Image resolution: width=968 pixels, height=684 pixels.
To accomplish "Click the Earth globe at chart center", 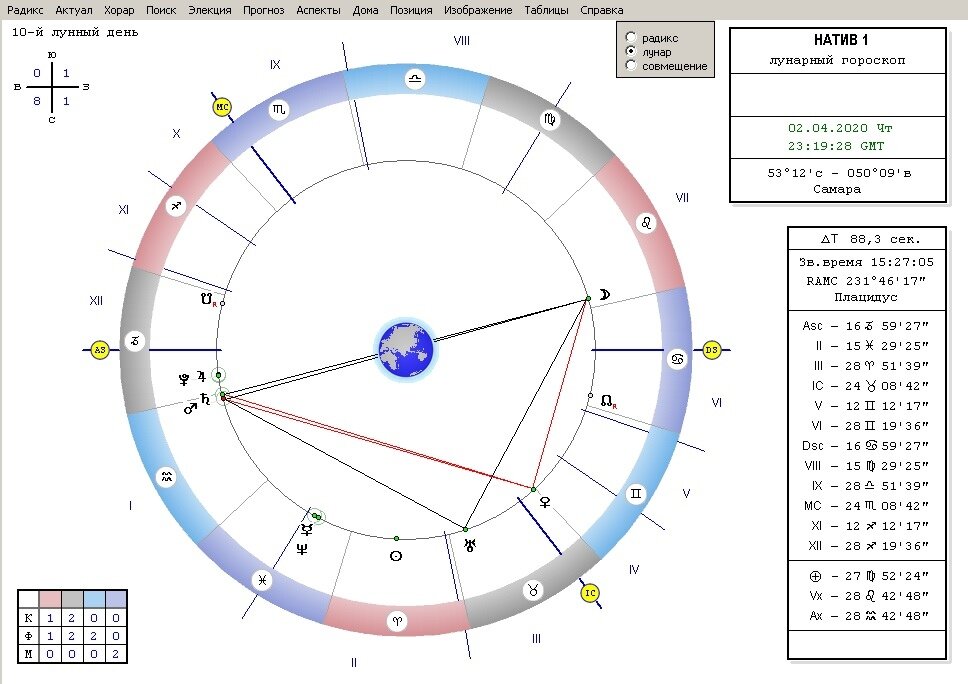I will (x=406, y=350).
